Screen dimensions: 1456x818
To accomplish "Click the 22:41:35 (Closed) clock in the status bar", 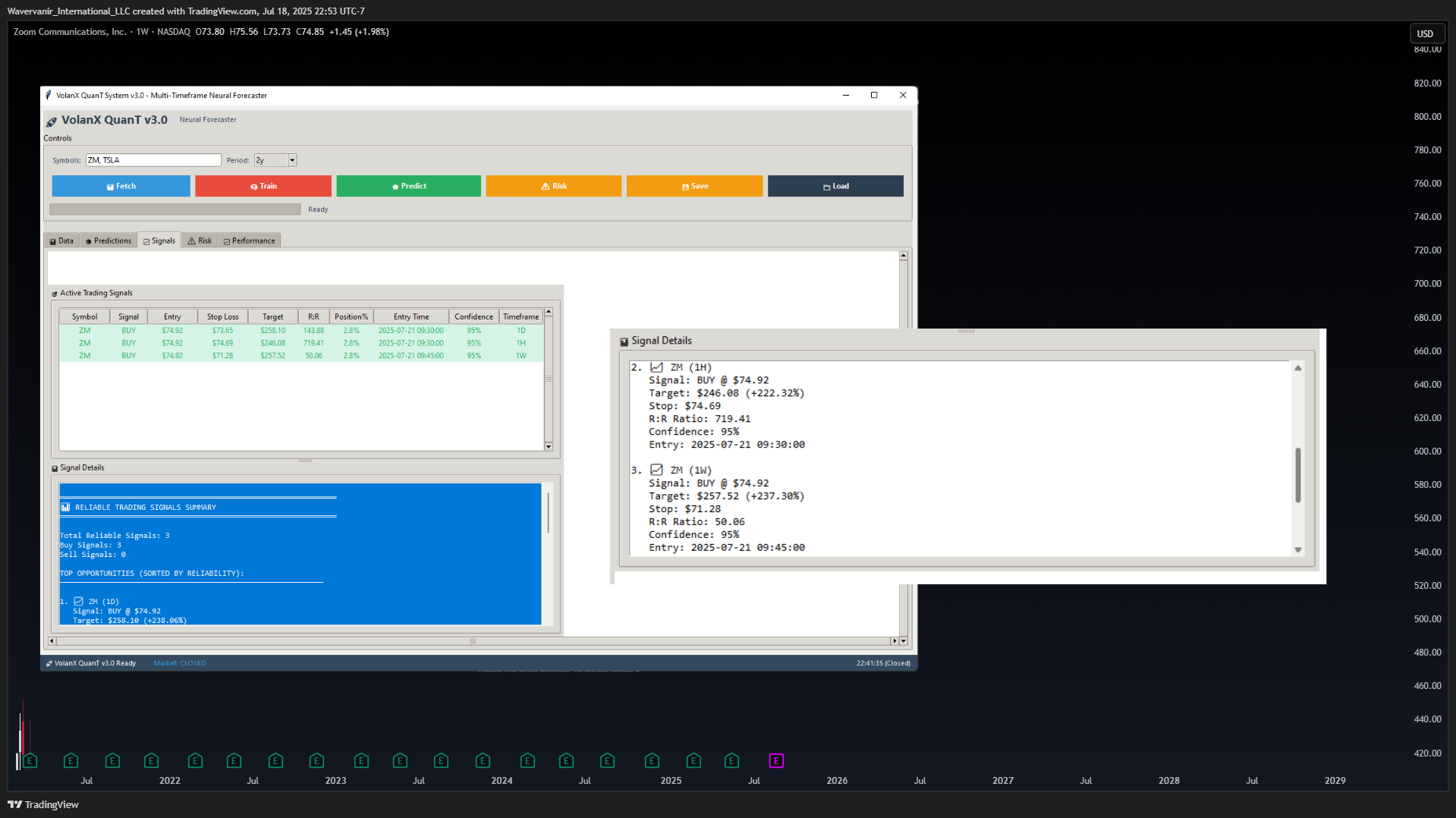I will tap(883, 663).
